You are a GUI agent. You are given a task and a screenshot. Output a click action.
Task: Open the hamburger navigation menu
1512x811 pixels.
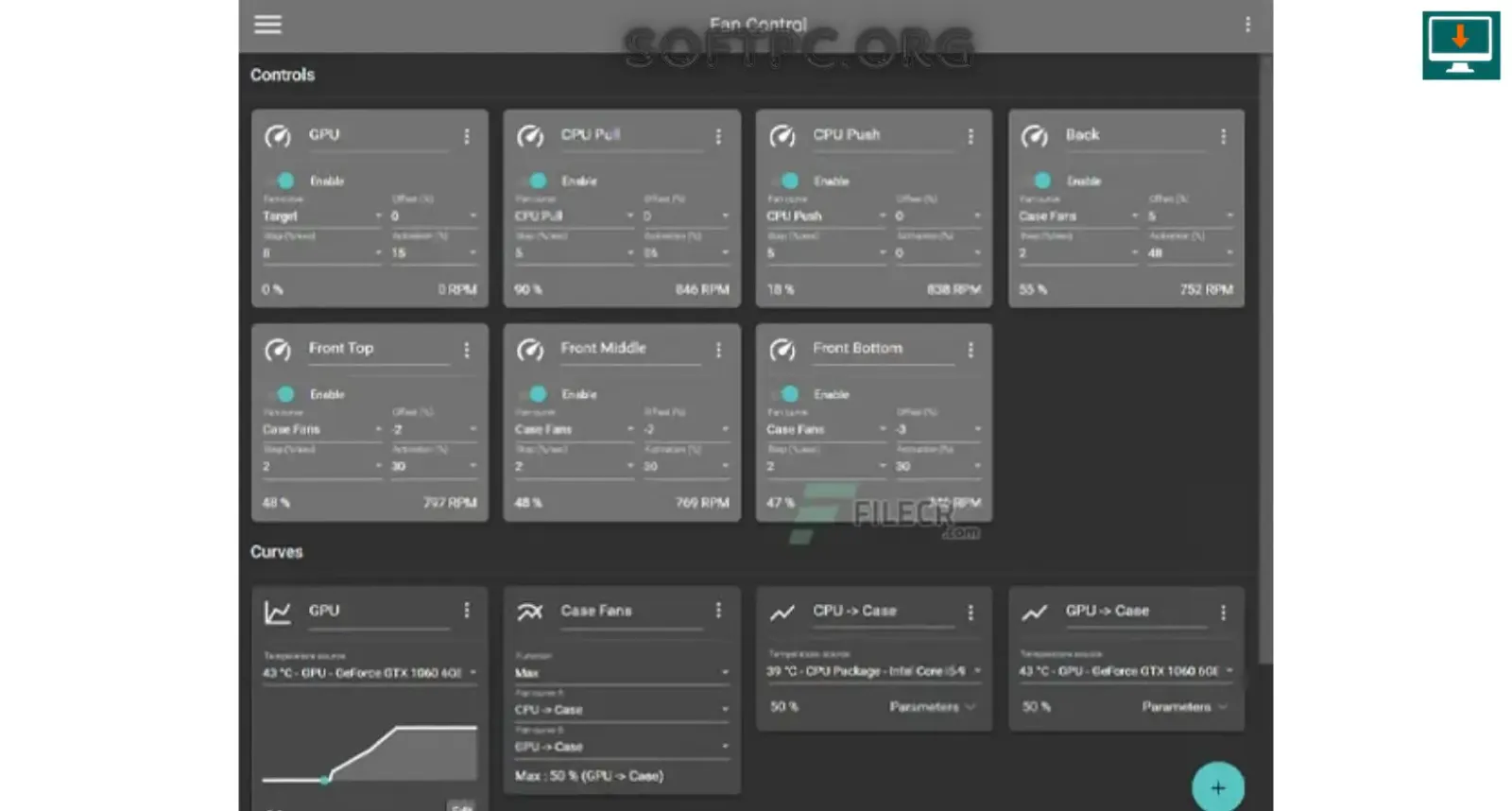point(267,25)
